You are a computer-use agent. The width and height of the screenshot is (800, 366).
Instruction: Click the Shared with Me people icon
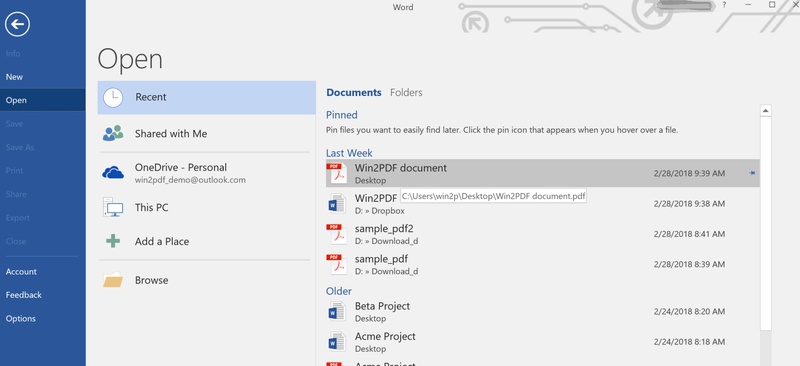click(x=113, y=133)
